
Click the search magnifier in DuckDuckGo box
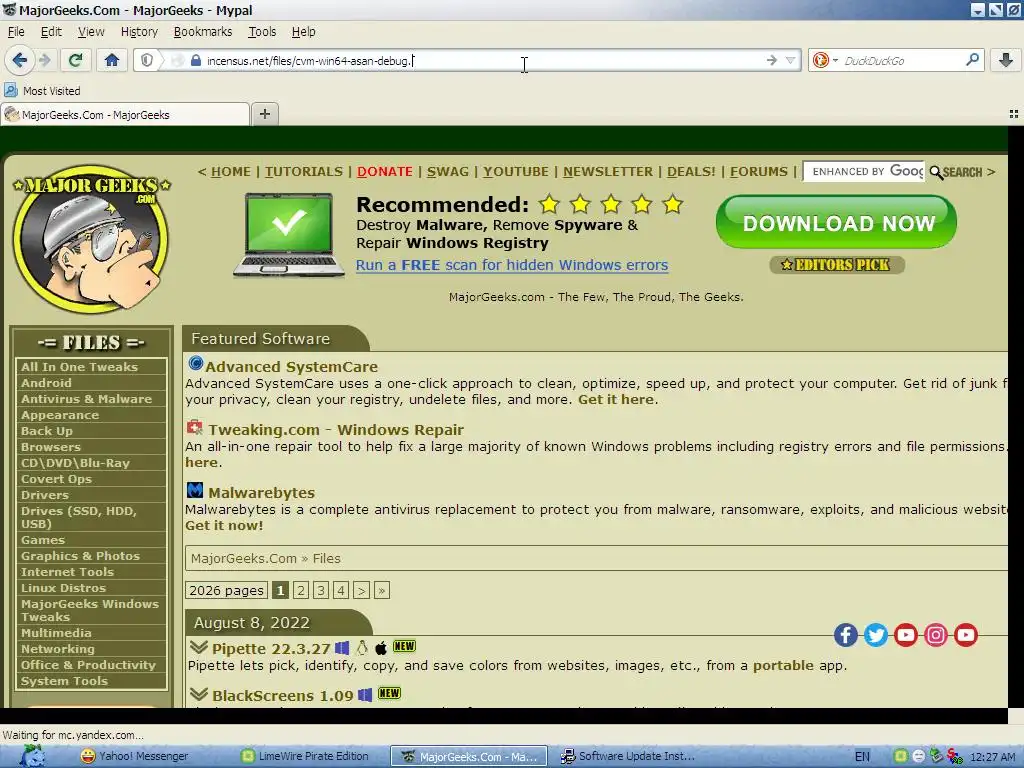click(x=972, y=60)
